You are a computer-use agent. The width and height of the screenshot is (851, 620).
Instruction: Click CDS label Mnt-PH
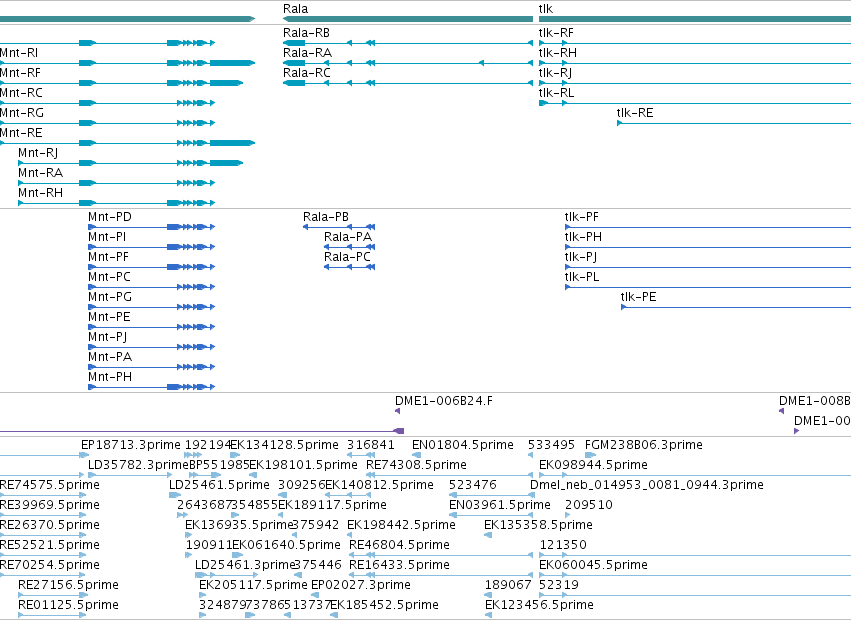110,377
